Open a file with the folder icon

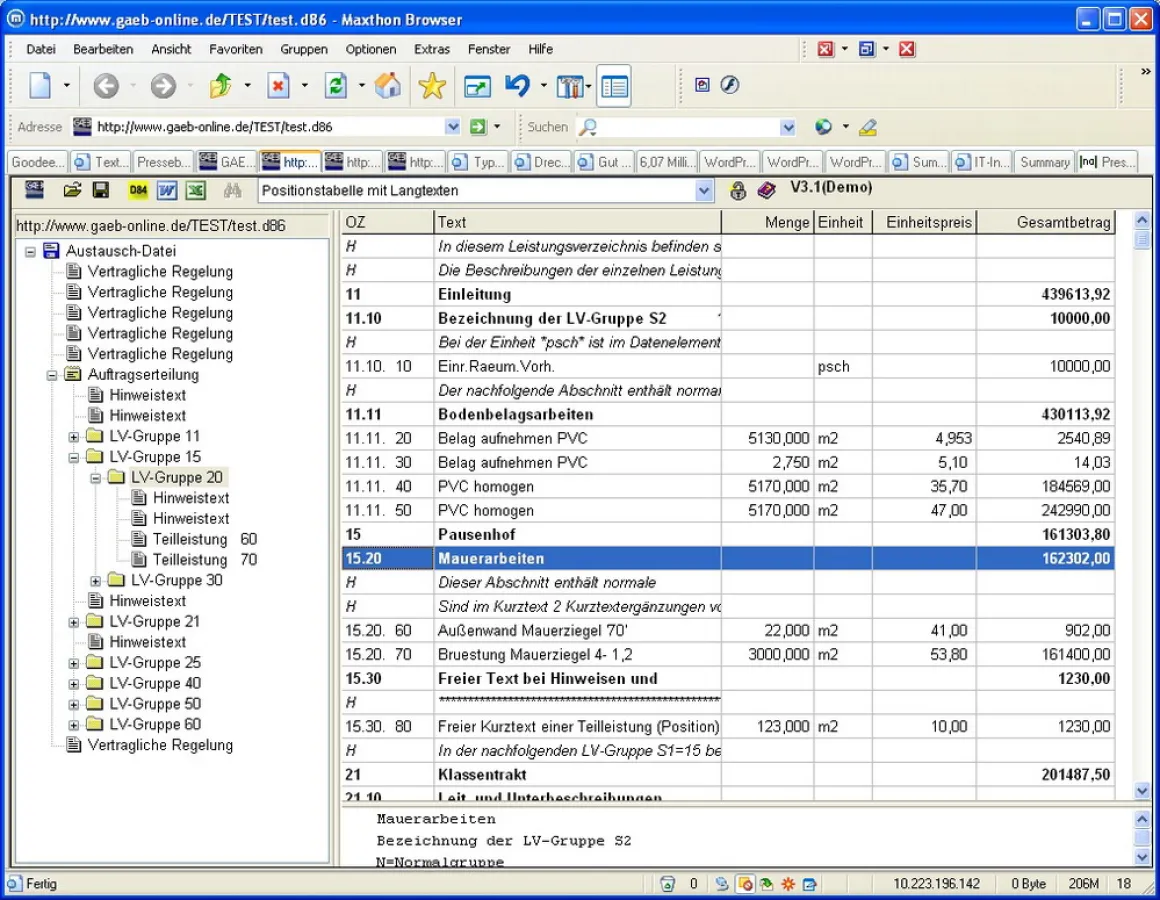(72, 190)
